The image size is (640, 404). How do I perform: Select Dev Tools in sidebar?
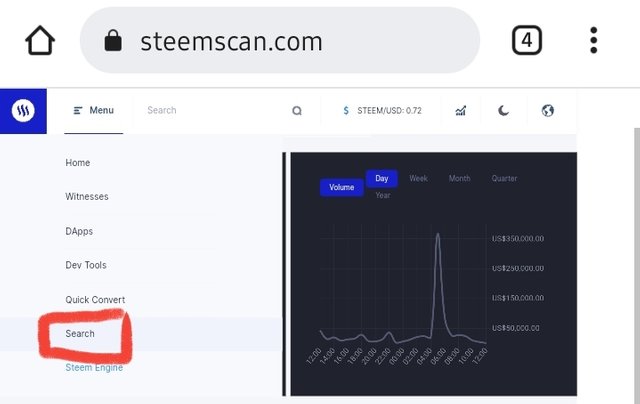(86, 265)
